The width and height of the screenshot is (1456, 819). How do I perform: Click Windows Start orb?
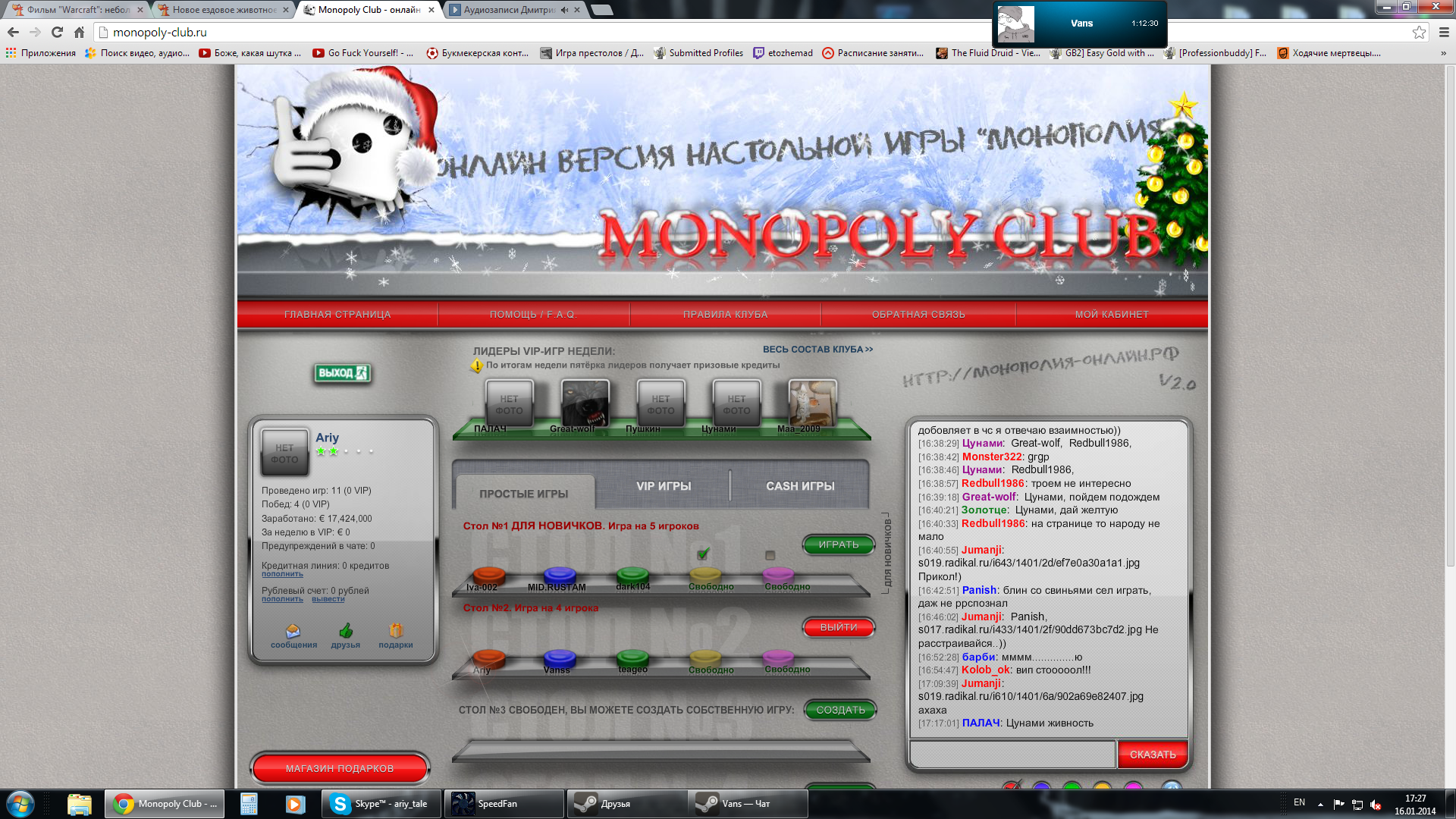tap(20, 804)
